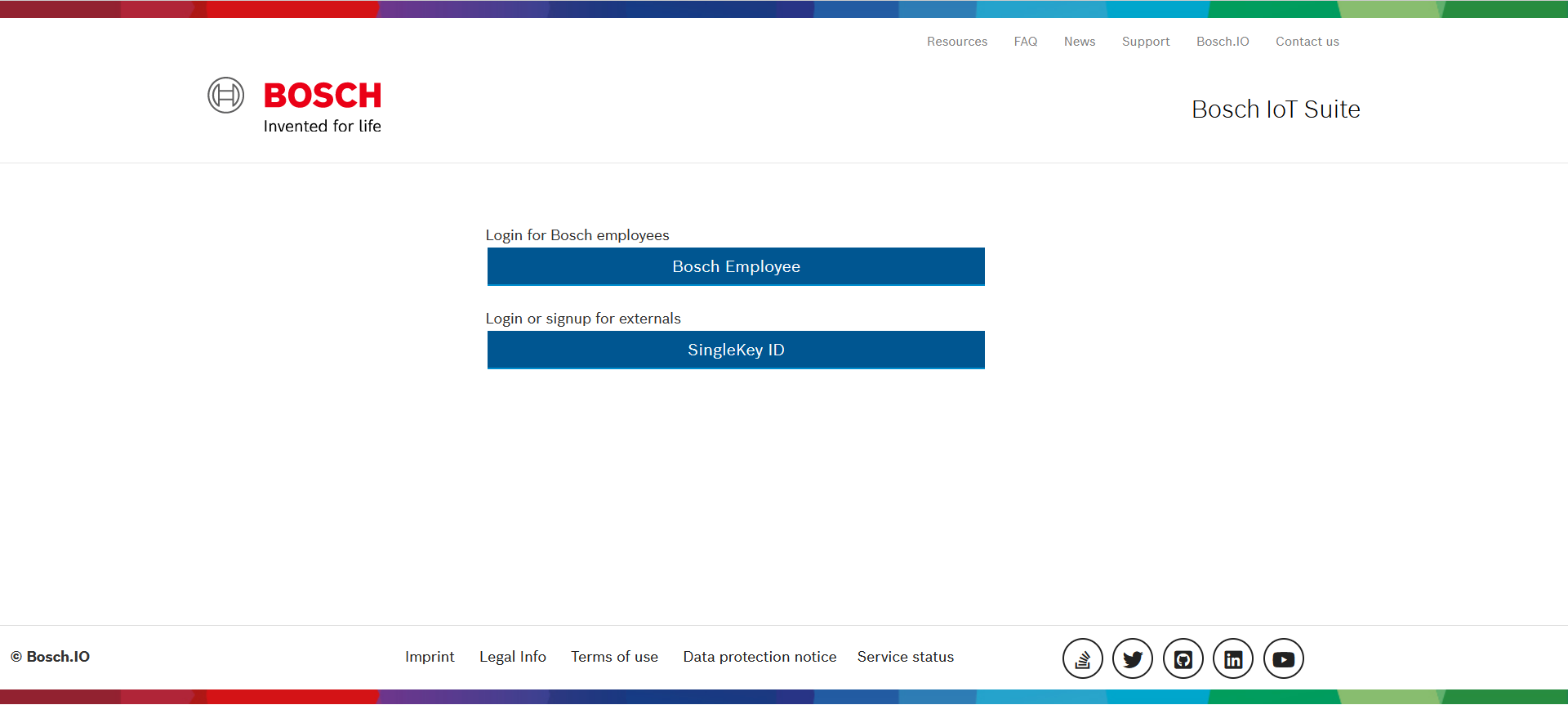Open the Contact us page
The image size is (1568, 705).
pos(1307,42)
